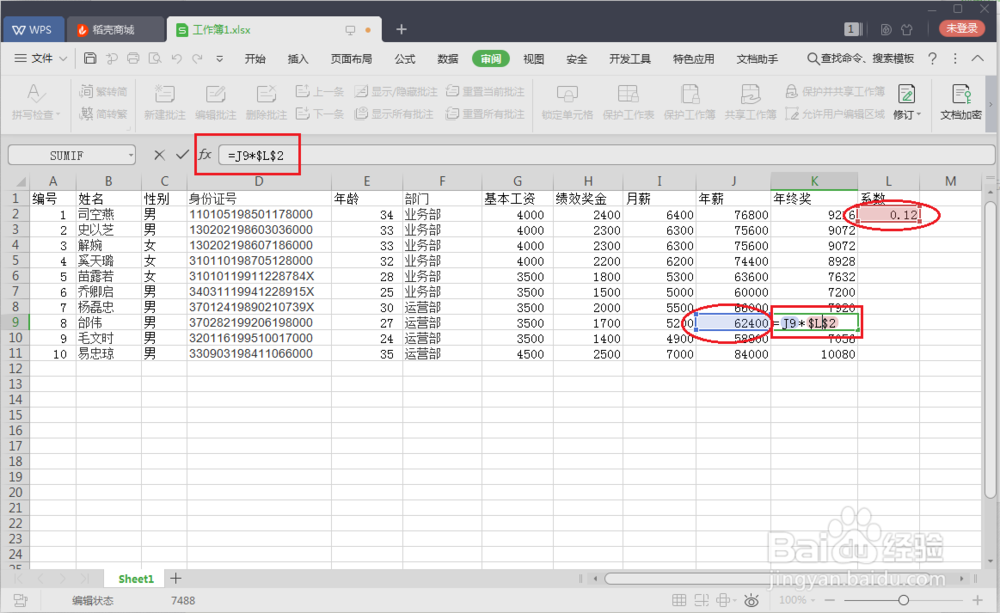Switch to the 公式 ribbon tab

click(x=404, y=59)
